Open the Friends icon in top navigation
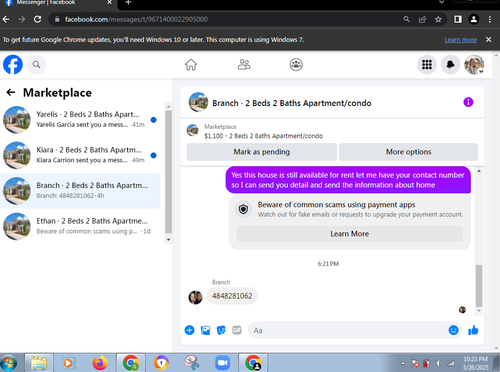500x372 pixels. coord(244,64)
